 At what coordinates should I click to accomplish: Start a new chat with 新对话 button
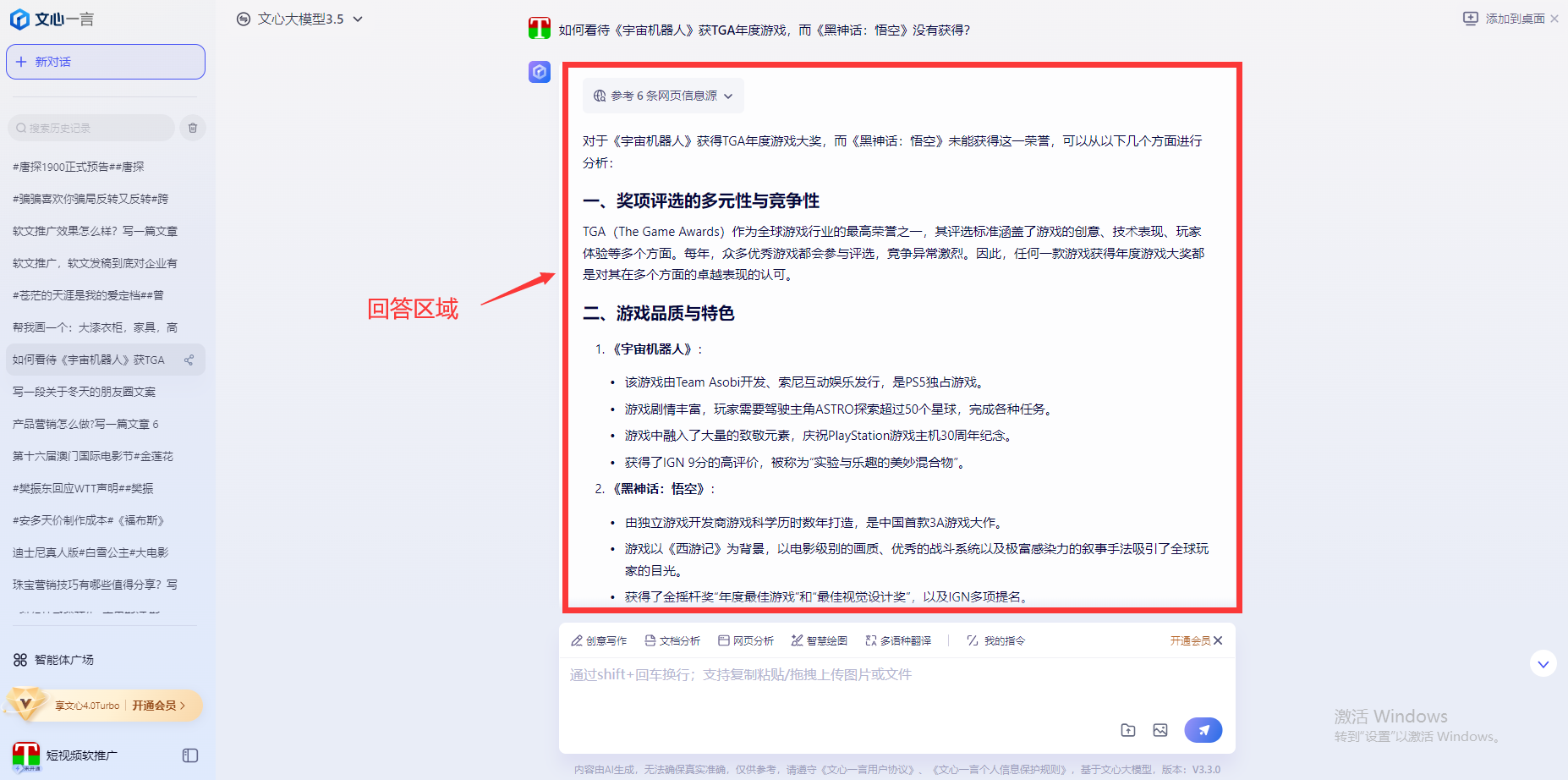[x=106, y=62]
